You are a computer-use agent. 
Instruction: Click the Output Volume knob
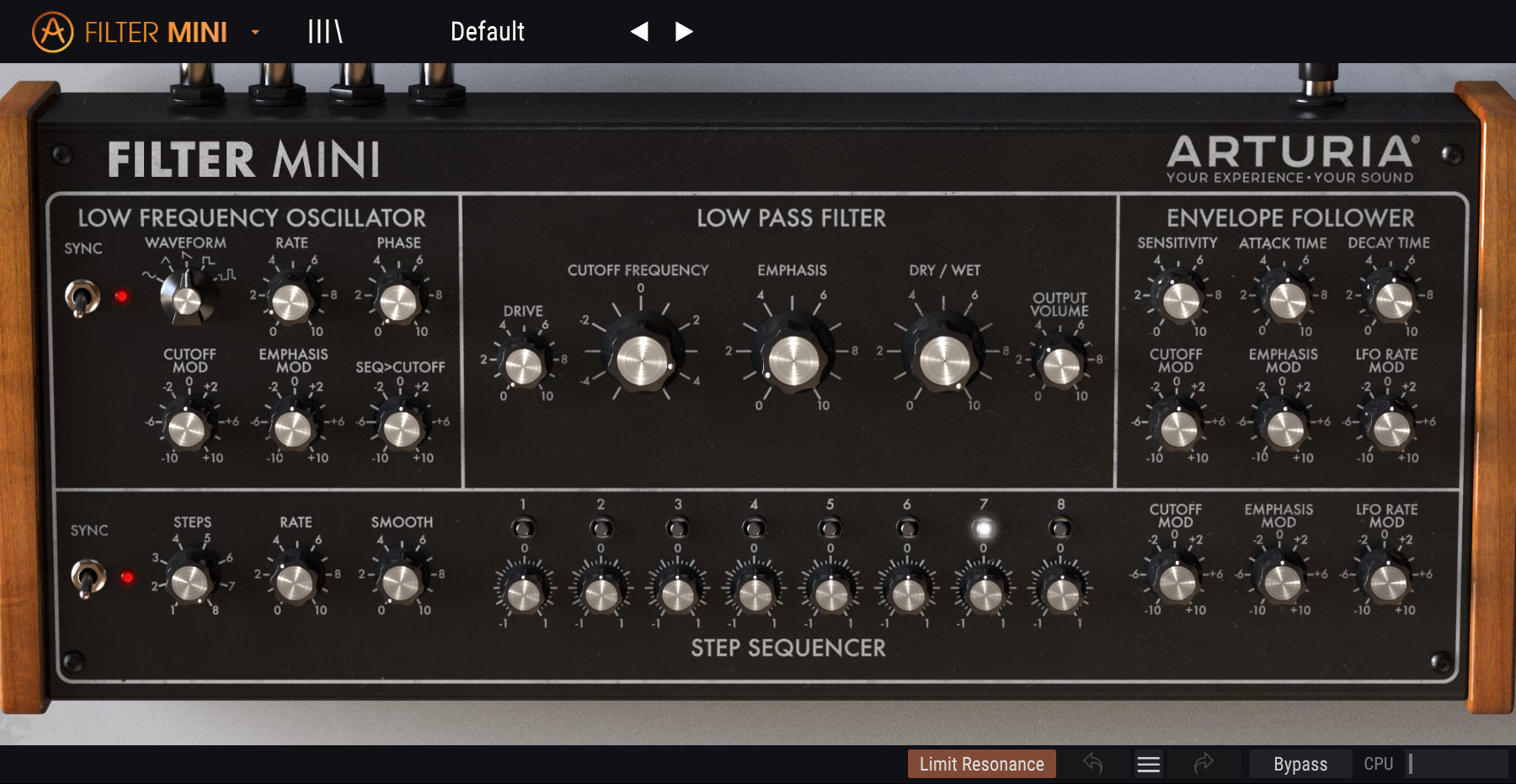click(1060, 365)
